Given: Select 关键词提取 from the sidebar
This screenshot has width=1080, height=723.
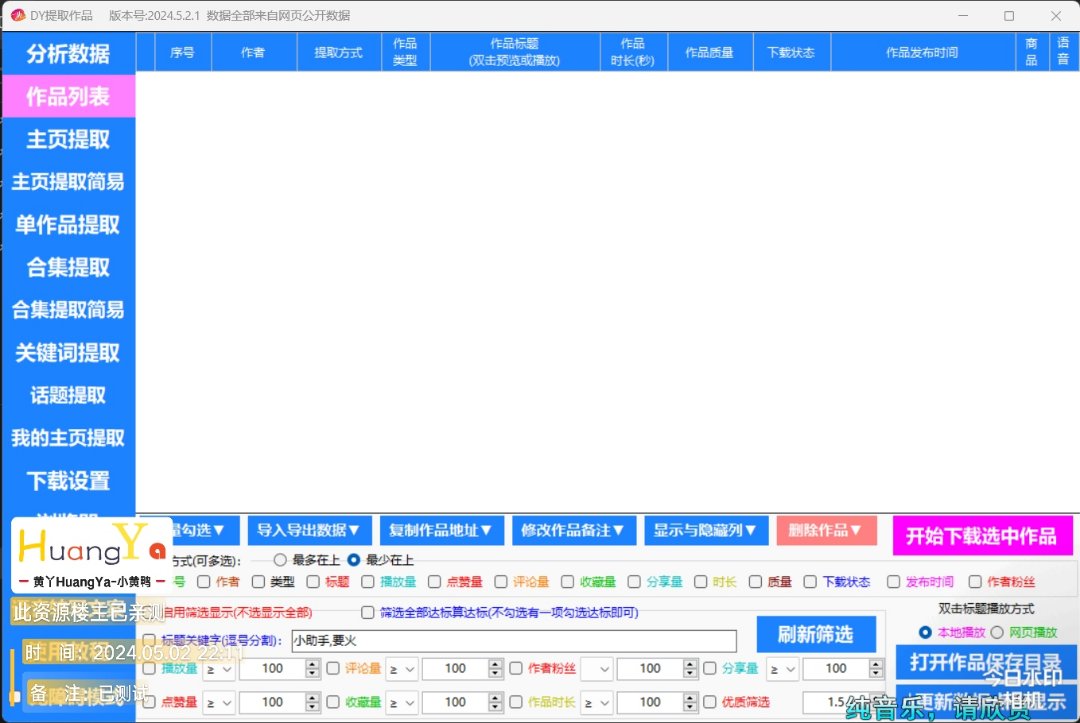Looking at the screenshot, I should [68, 353].
